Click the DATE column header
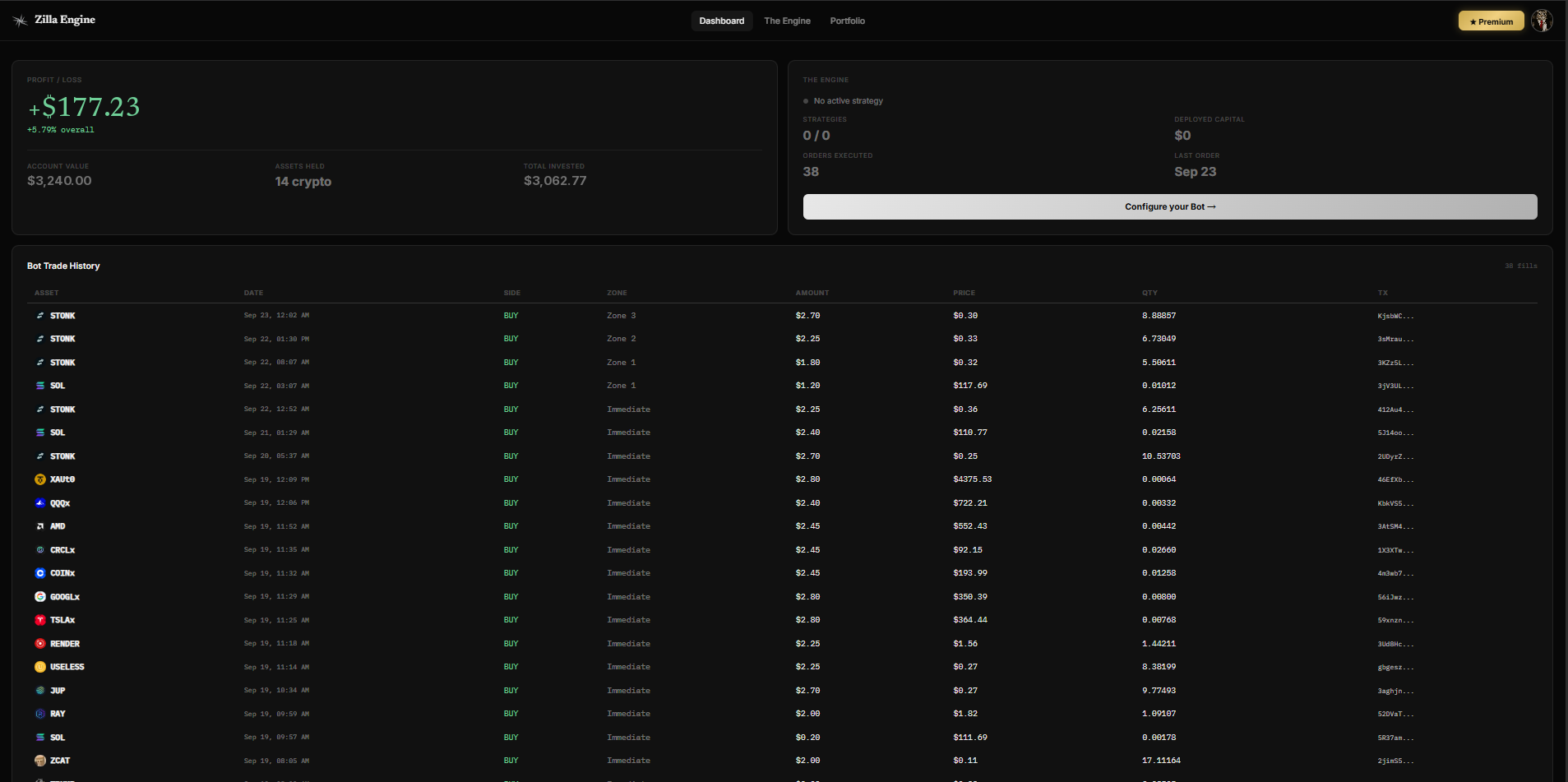 tap(253, 293)
